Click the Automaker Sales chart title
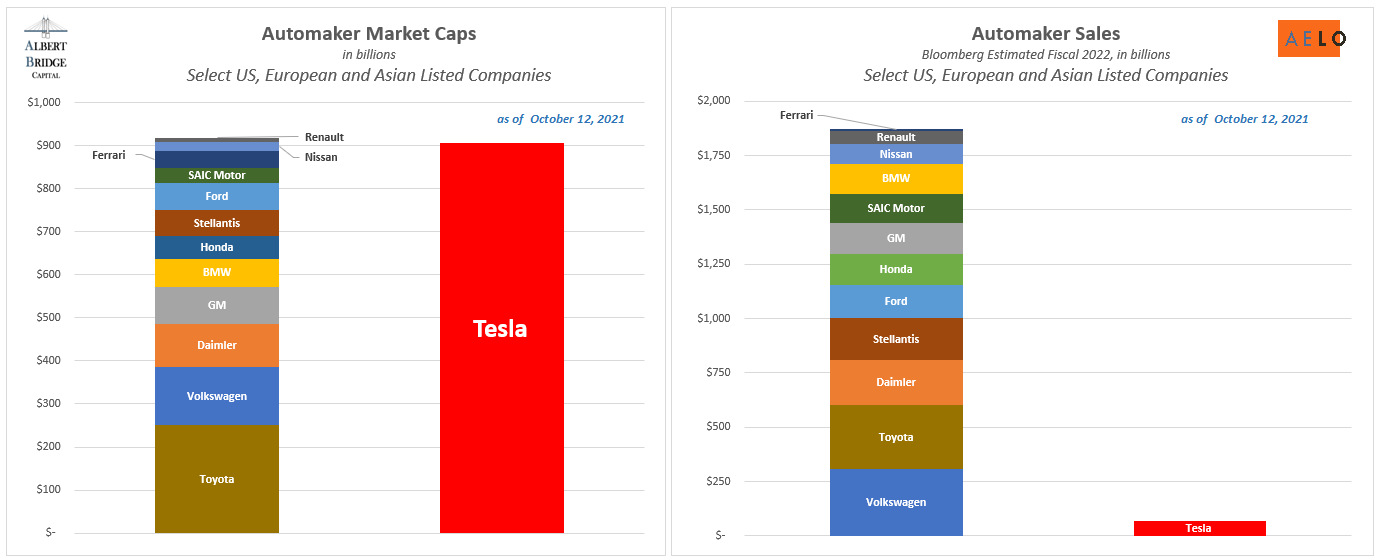 point(1045,33)
